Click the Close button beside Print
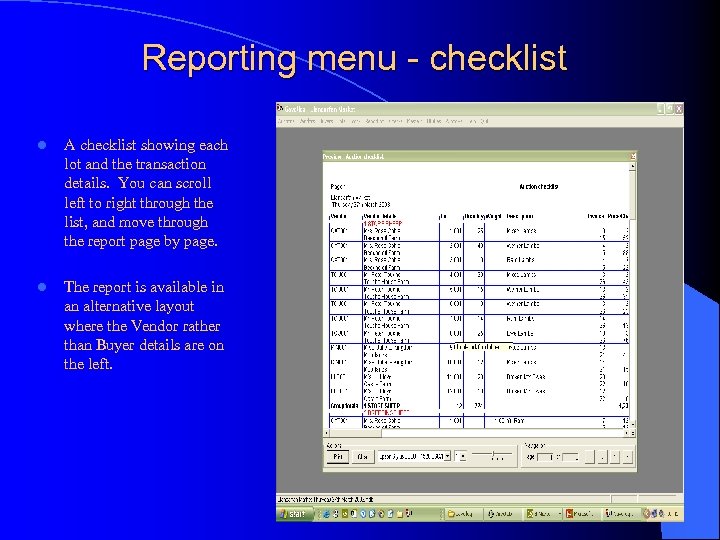This screenshot has width=720, height=540. click(x=363, y=456)
